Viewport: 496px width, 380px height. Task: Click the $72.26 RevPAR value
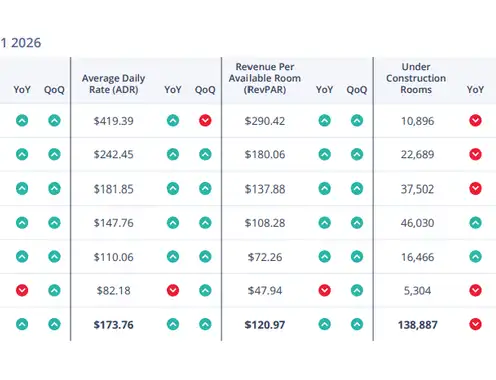click(265, 257)
